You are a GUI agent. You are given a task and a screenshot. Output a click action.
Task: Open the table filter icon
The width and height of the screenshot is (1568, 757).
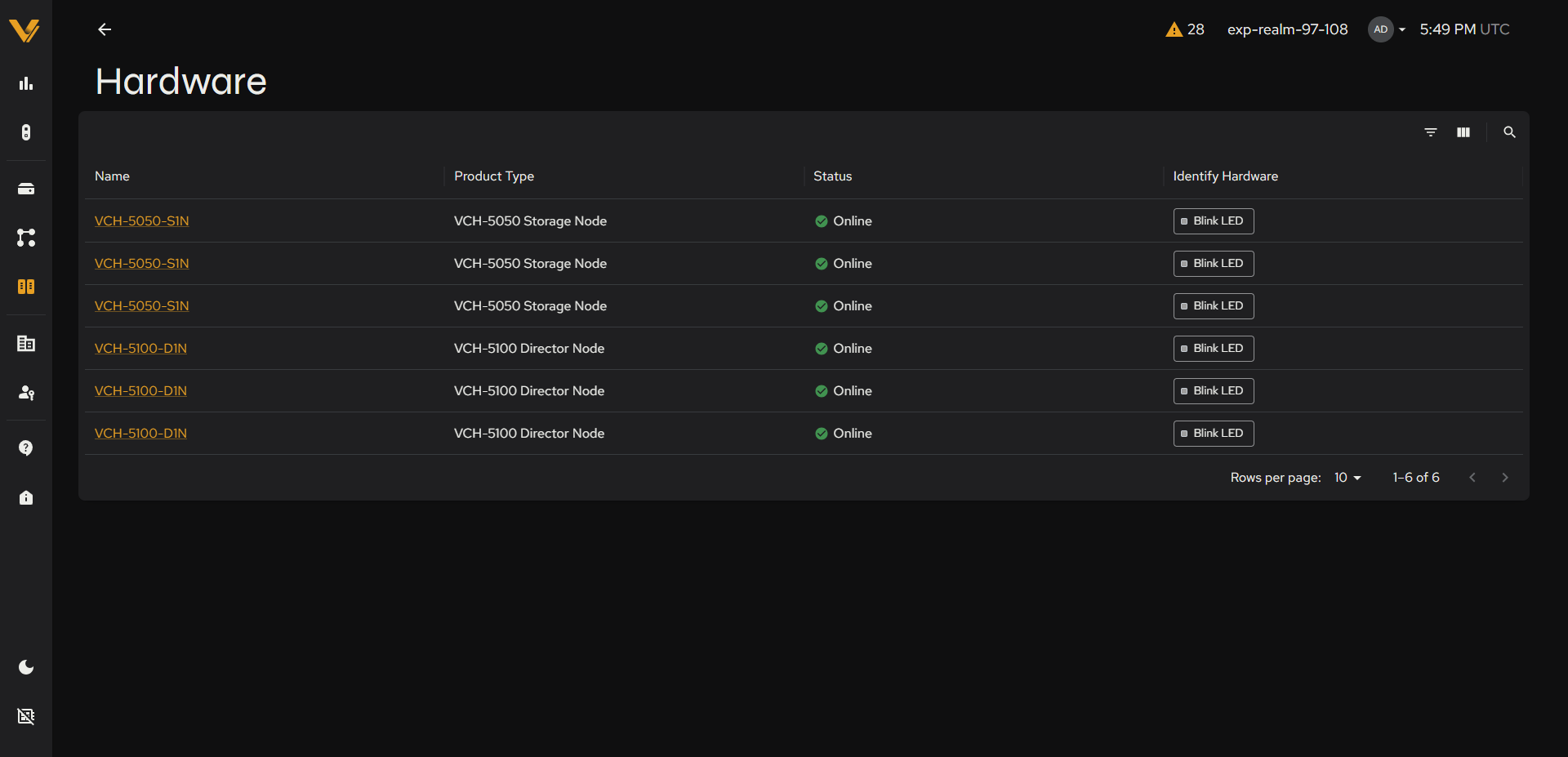(x=1431, y=132)
